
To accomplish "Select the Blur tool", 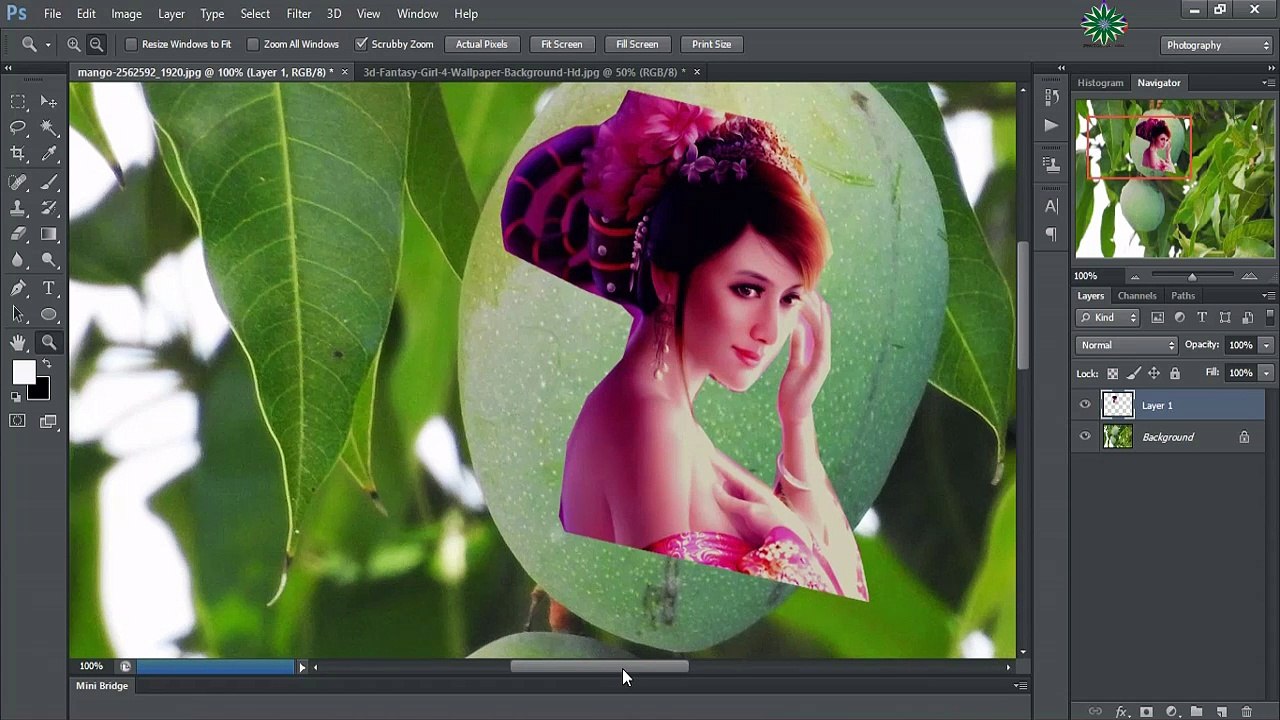I will coord(18,260).
